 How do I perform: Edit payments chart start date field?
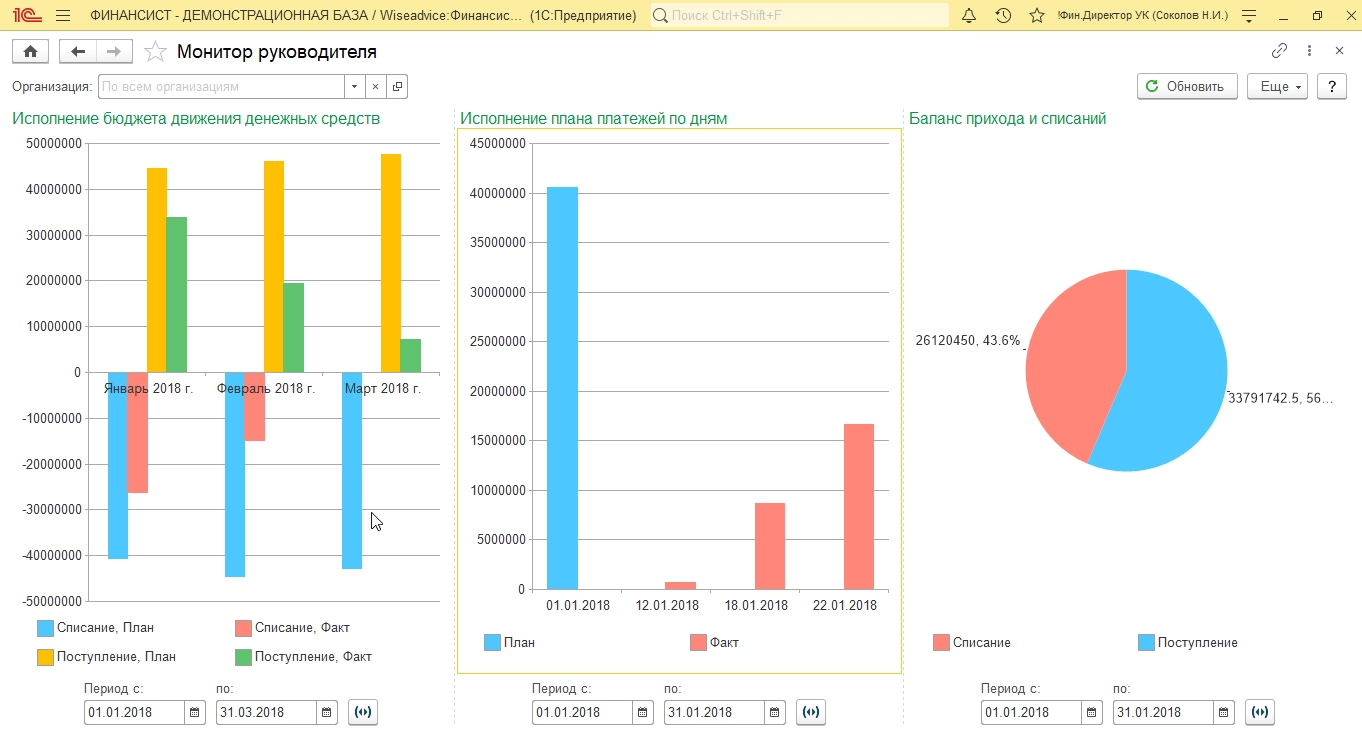click(583, 713)
